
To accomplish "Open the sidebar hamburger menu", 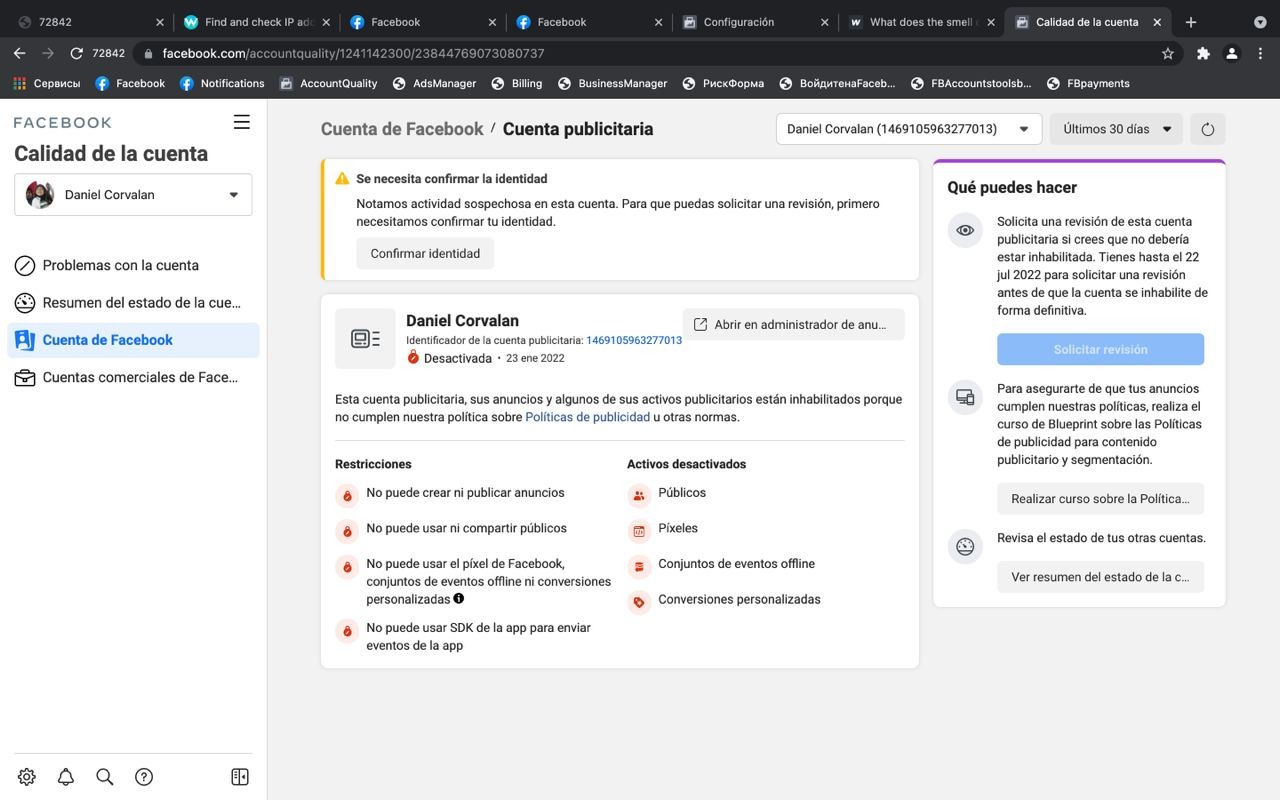I will [241, 122].
